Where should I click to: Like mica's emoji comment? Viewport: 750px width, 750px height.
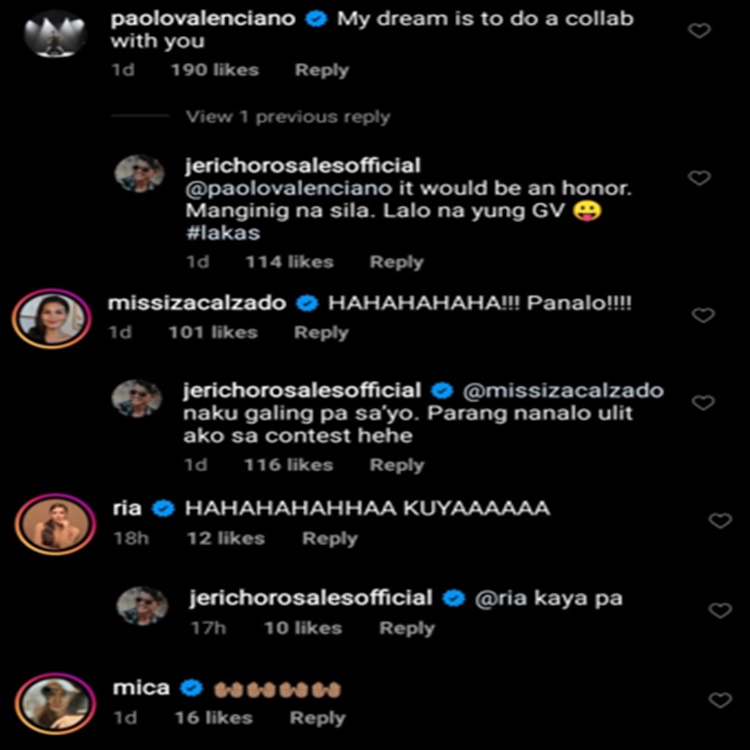pyautogui.click(x=720, y=700)
